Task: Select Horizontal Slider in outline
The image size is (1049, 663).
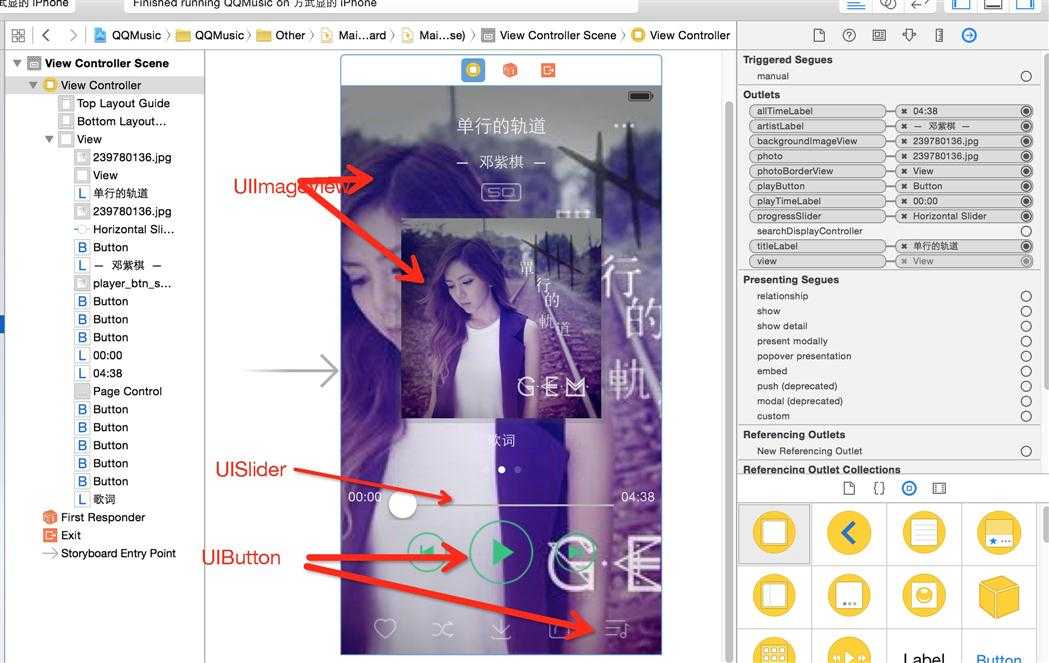Action: pyautogui.click(x=124, y=229)
